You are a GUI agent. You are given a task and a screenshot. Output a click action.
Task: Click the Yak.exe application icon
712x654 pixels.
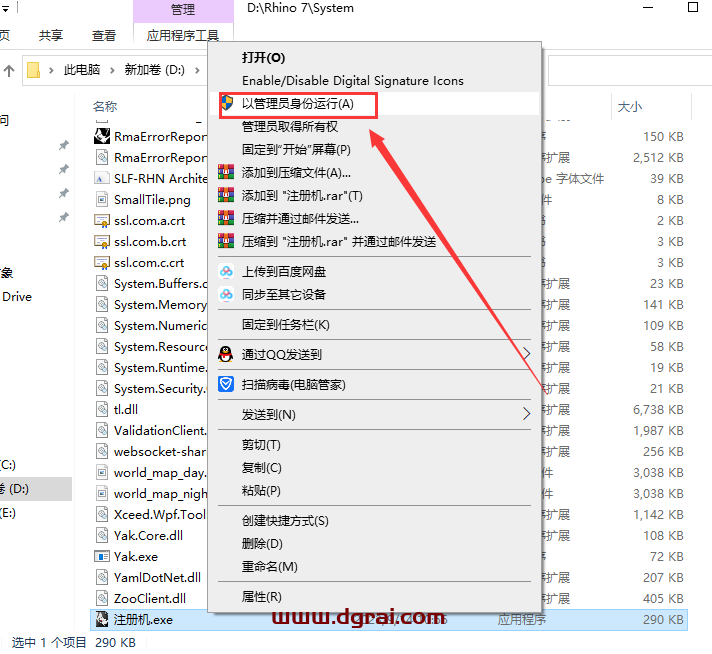click(x=102, y=556)
